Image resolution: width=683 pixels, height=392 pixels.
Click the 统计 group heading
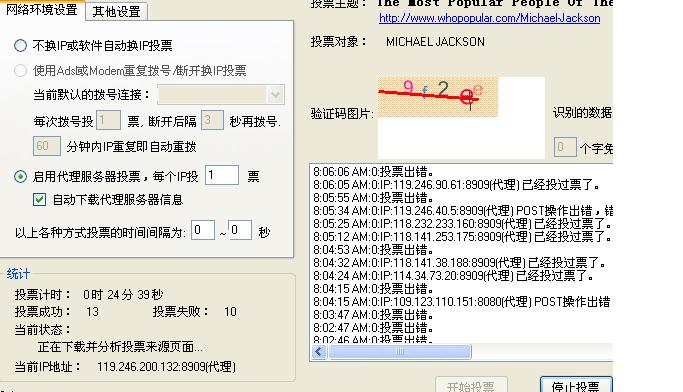click(18, 274)
